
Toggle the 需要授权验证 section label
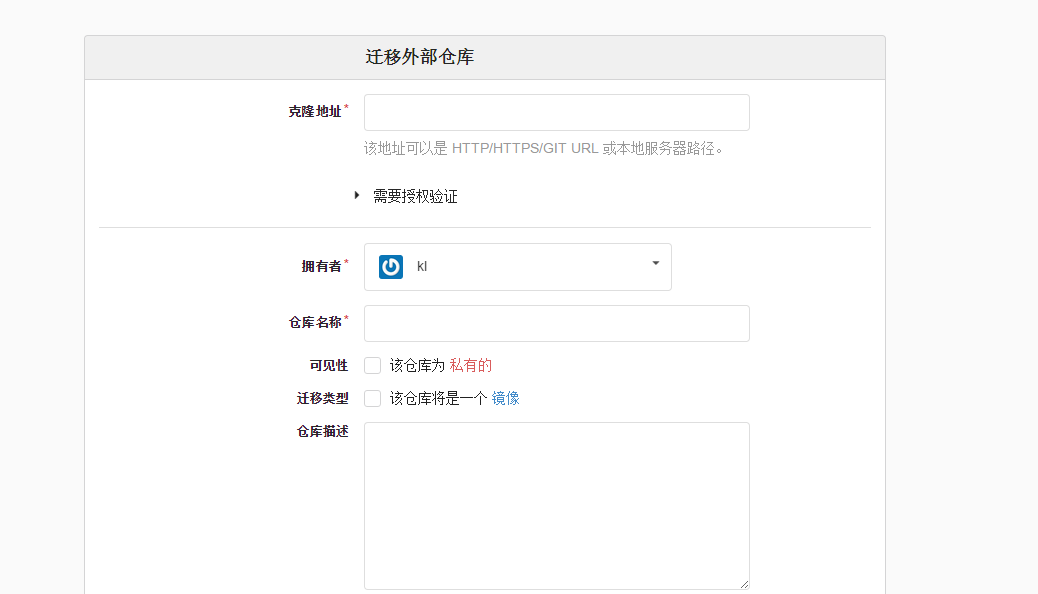coord(415,197)
